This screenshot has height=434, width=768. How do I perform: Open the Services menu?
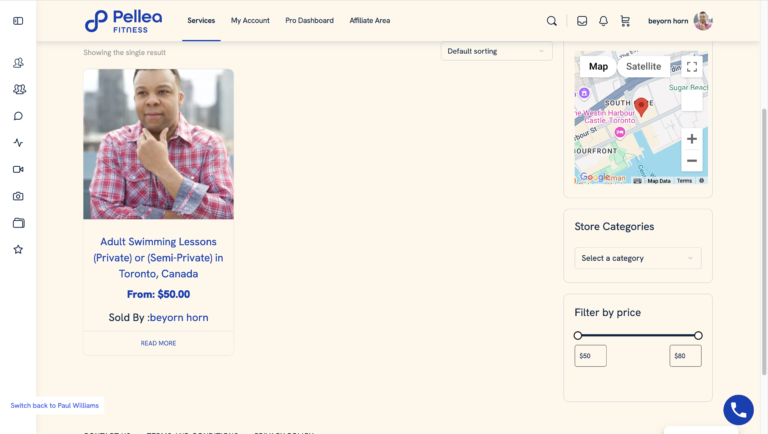point(201,21)
